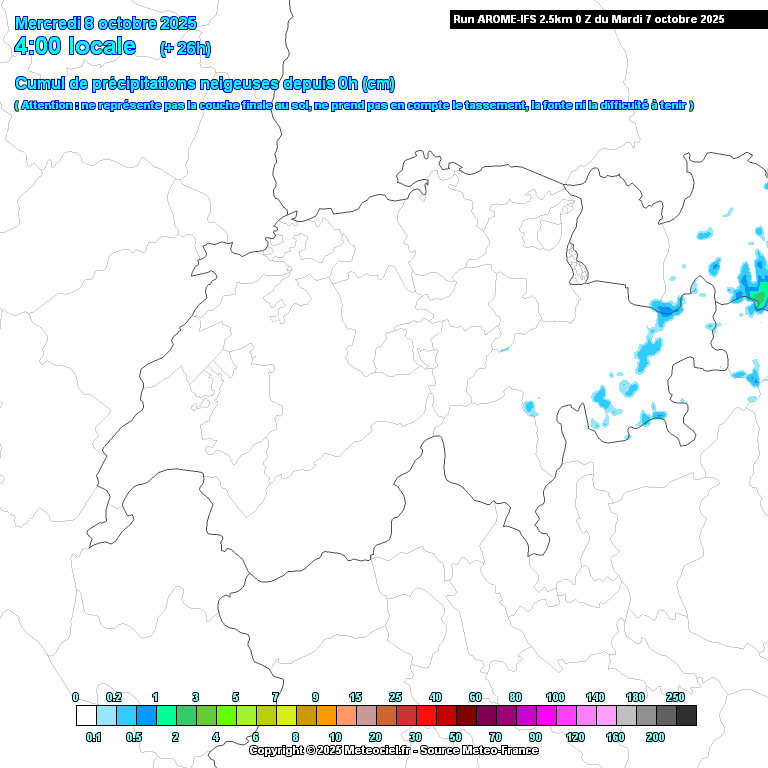Click the Cumul de précipitations neigeuses title
Screen dimensions: 768x768
tap(204, 83)
